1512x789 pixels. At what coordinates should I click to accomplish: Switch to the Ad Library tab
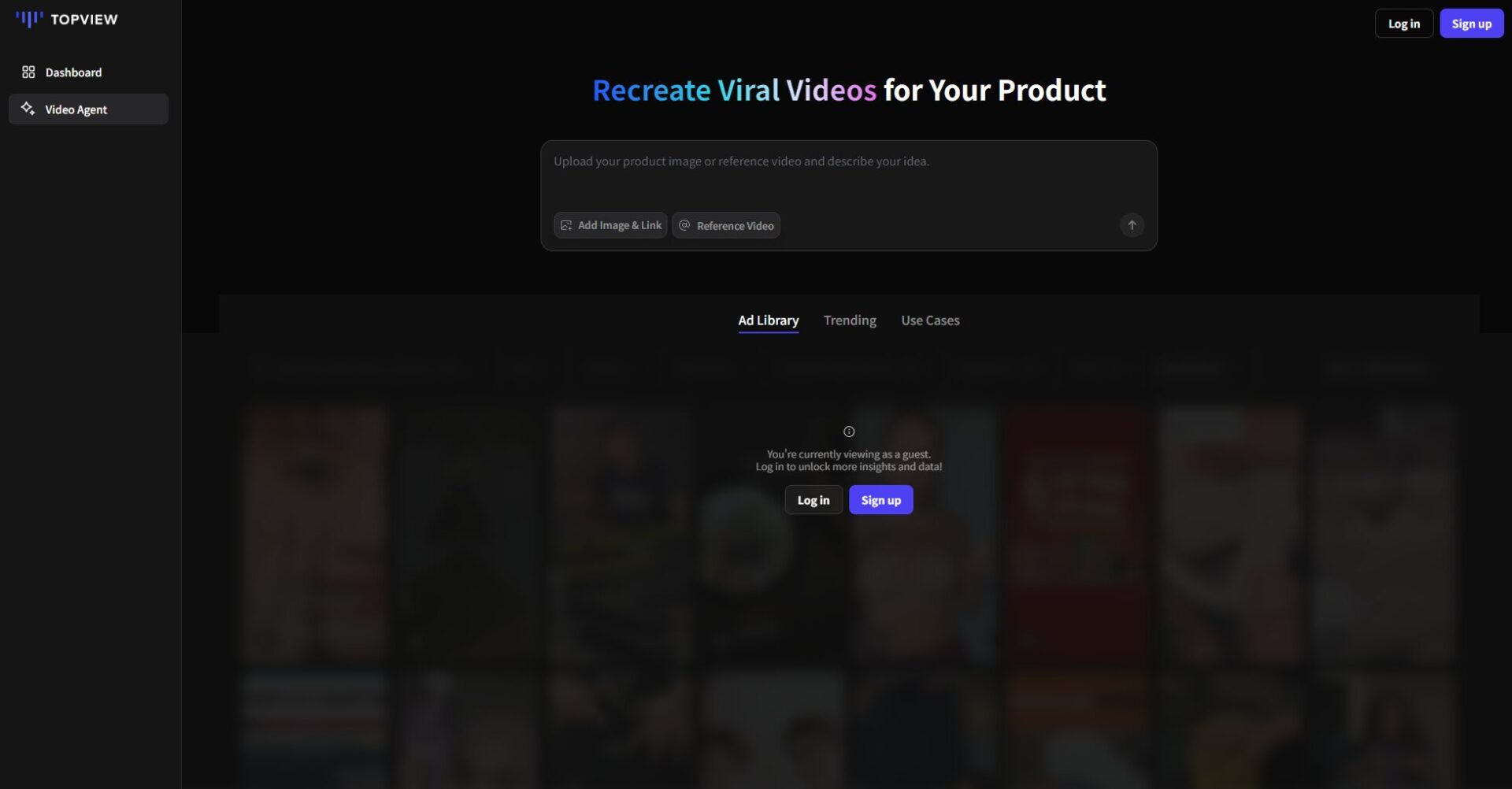pos(768,320)
